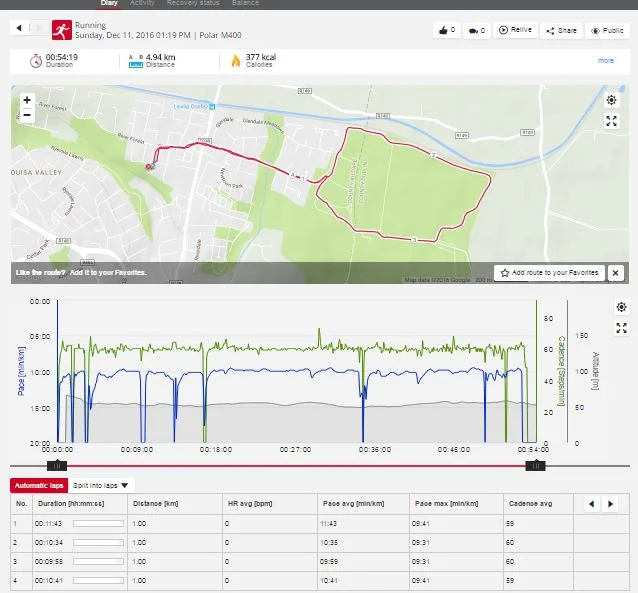Go to the previous training session arrow
Viewport: 638px width, 593px height.
pyautogui.click(x=19, y=28)
